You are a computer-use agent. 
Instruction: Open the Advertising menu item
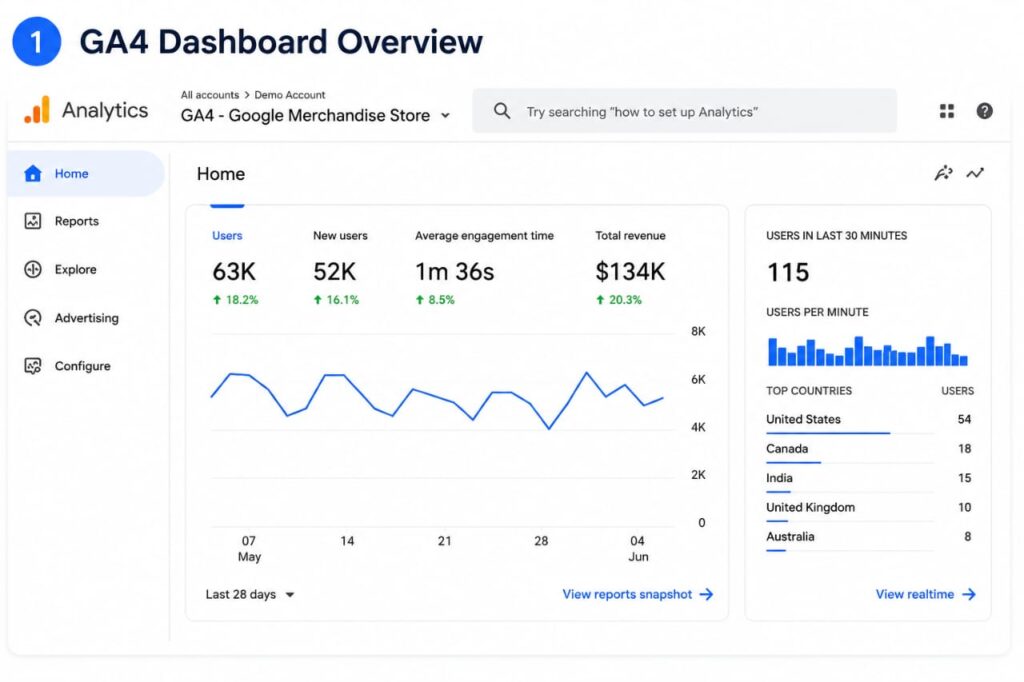pyautogui.click(x=86, y=318)
